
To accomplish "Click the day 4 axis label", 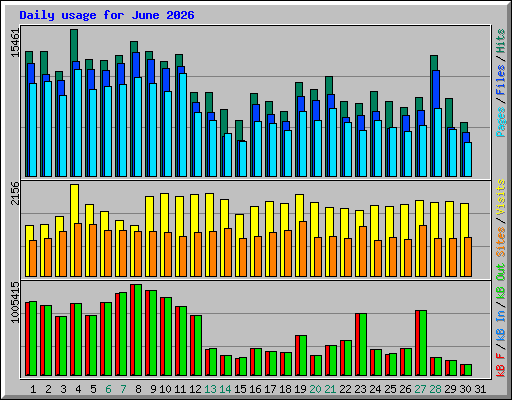I will (x=78, y=389).
